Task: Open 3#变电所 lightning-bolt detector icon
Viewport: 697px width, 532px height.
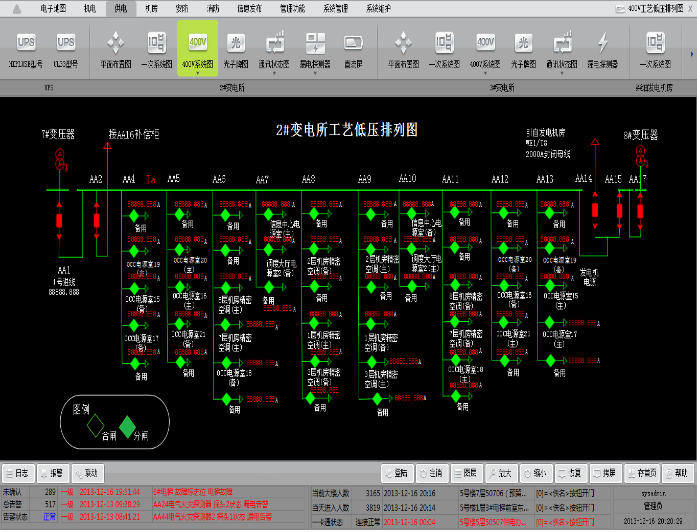Action: (x=603, y=43)
